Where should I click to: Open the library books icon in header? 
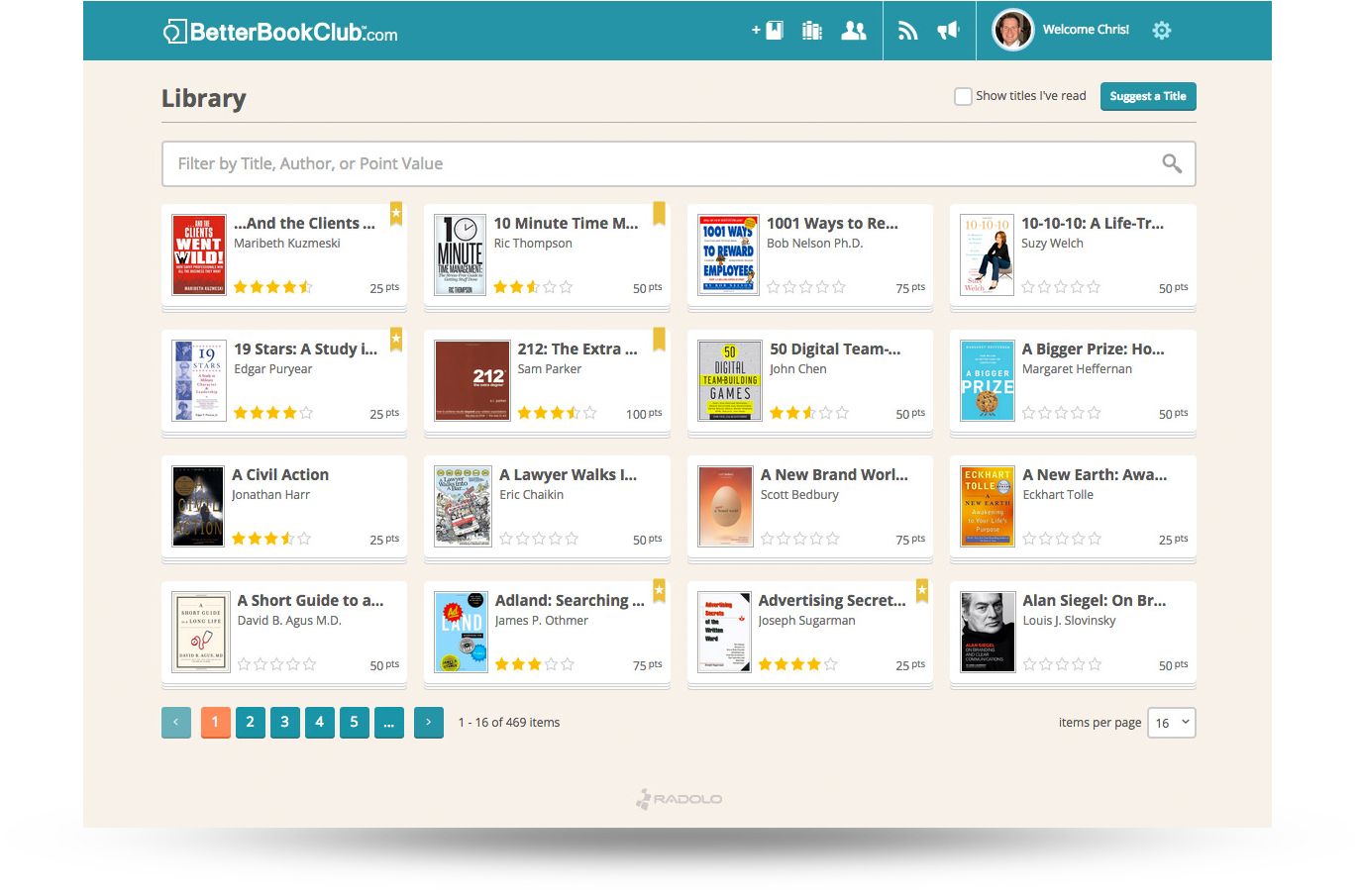(812, 31)
